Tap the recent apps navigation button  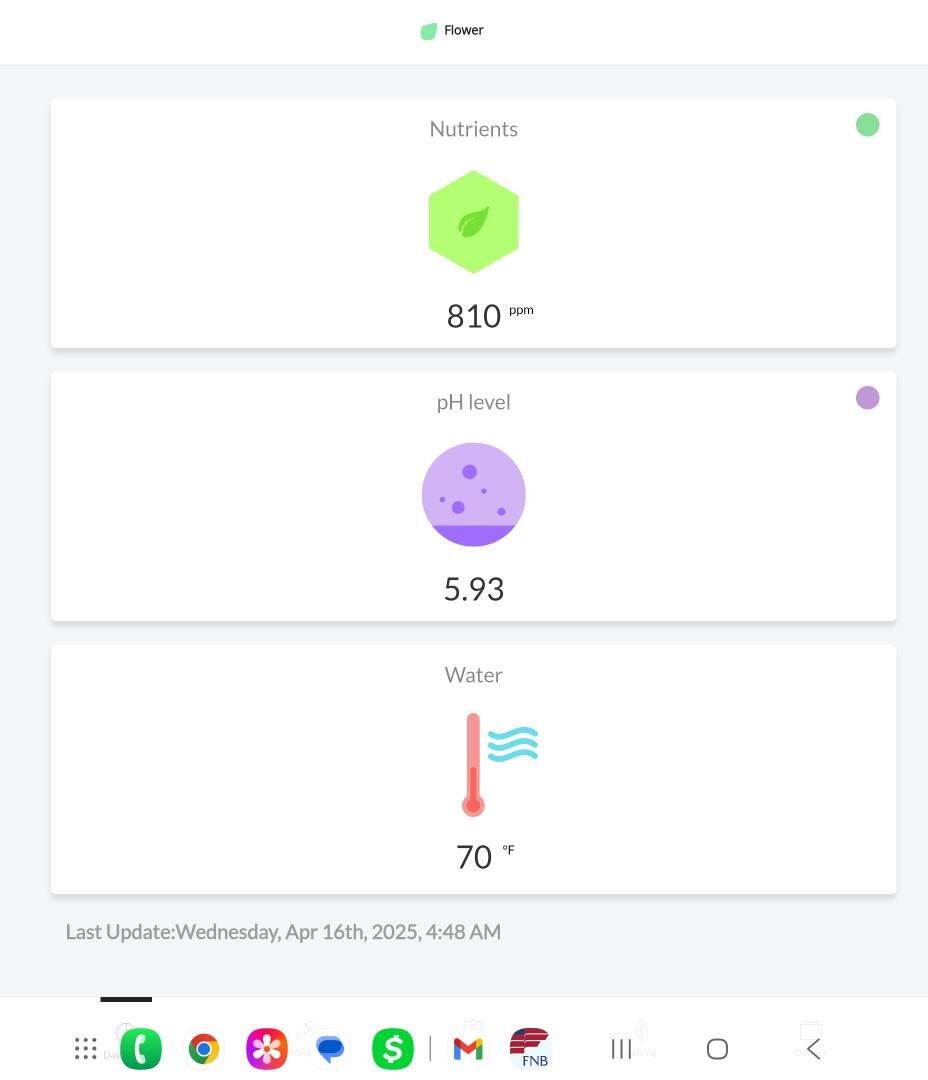point(621,1049)
